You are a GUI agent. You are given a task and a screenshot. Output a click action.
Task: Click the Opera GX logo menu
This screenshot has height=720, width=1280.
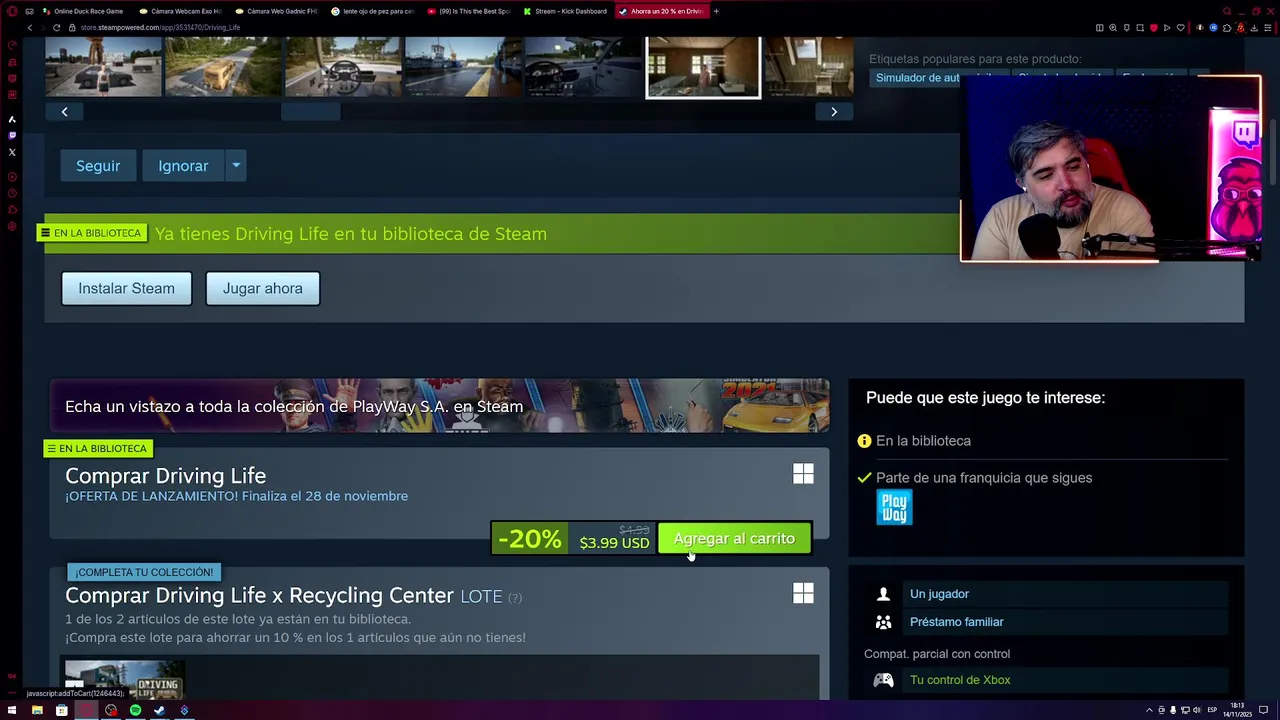coord(12,11)
